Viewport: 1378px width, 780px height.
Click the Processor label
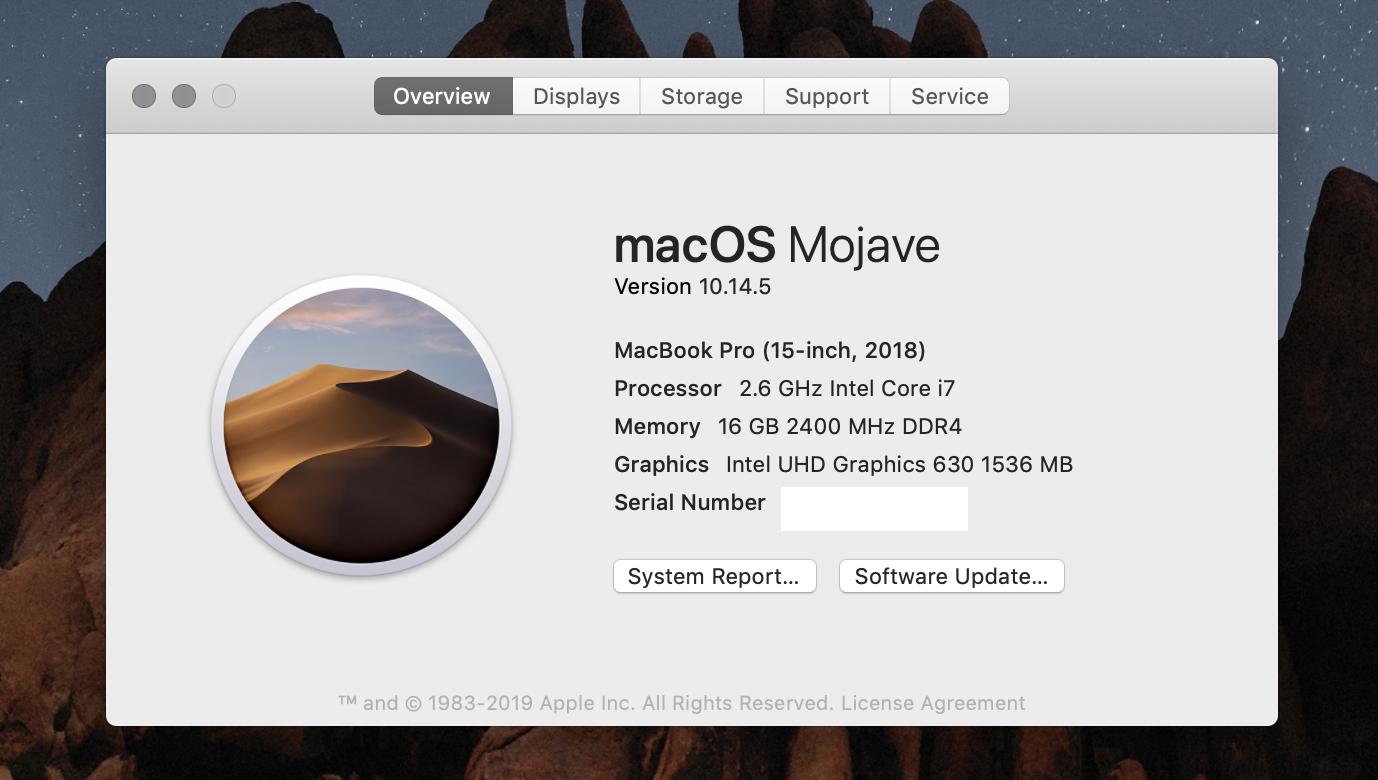(668, 388)
